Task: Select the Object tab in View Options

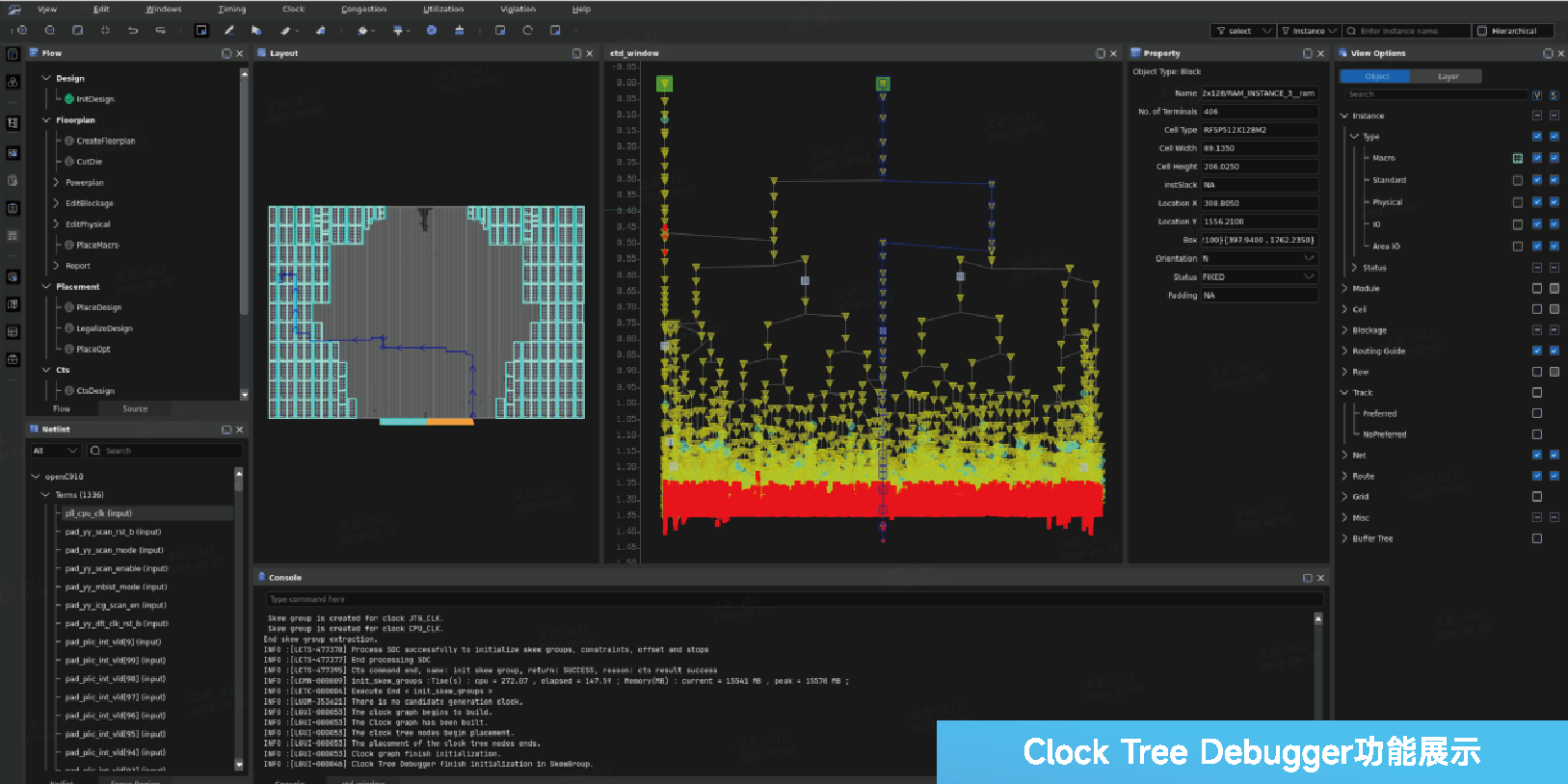Action: (x=1376, y=76)
